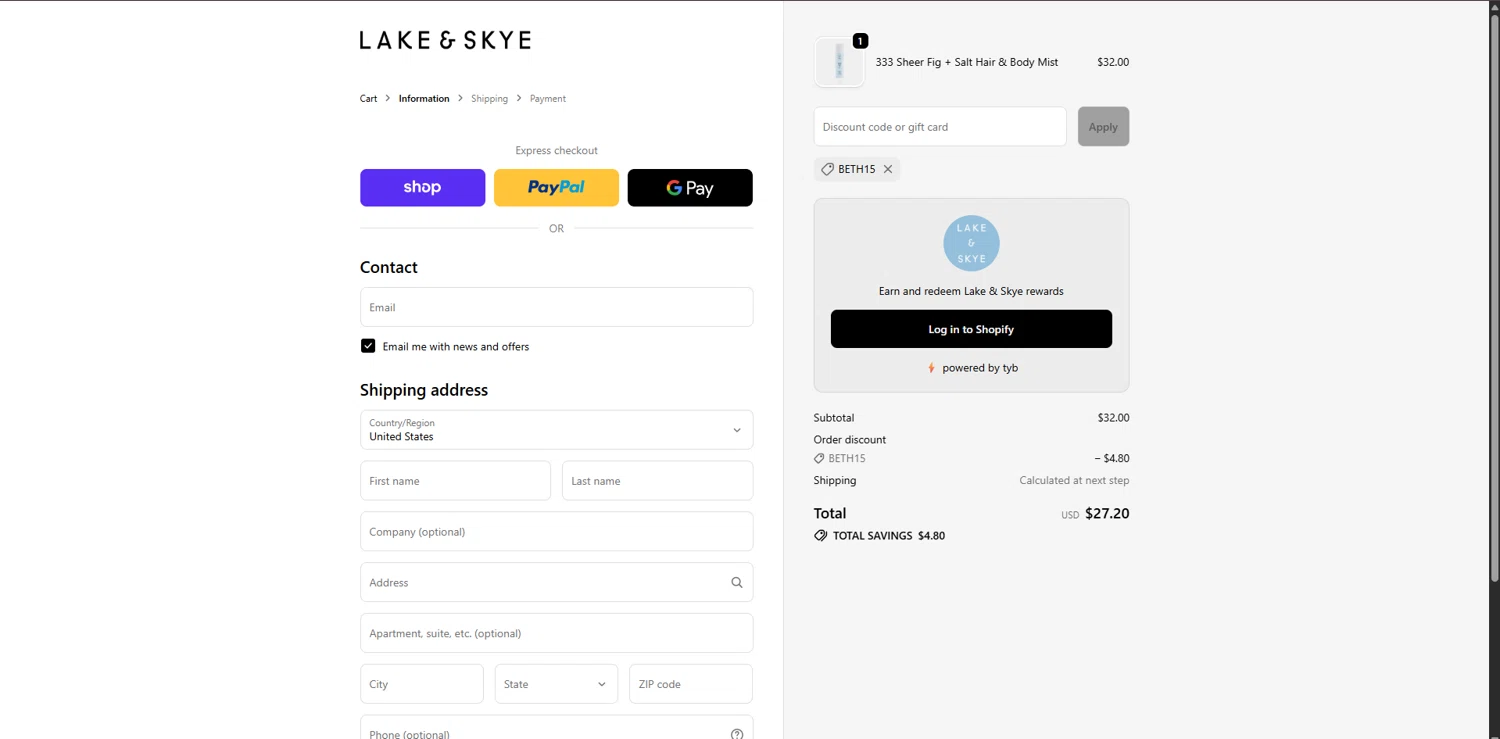Click the TOTAL SAVINGS $4.80 text
The image size is (1500, 739).
tap(889, 536)
